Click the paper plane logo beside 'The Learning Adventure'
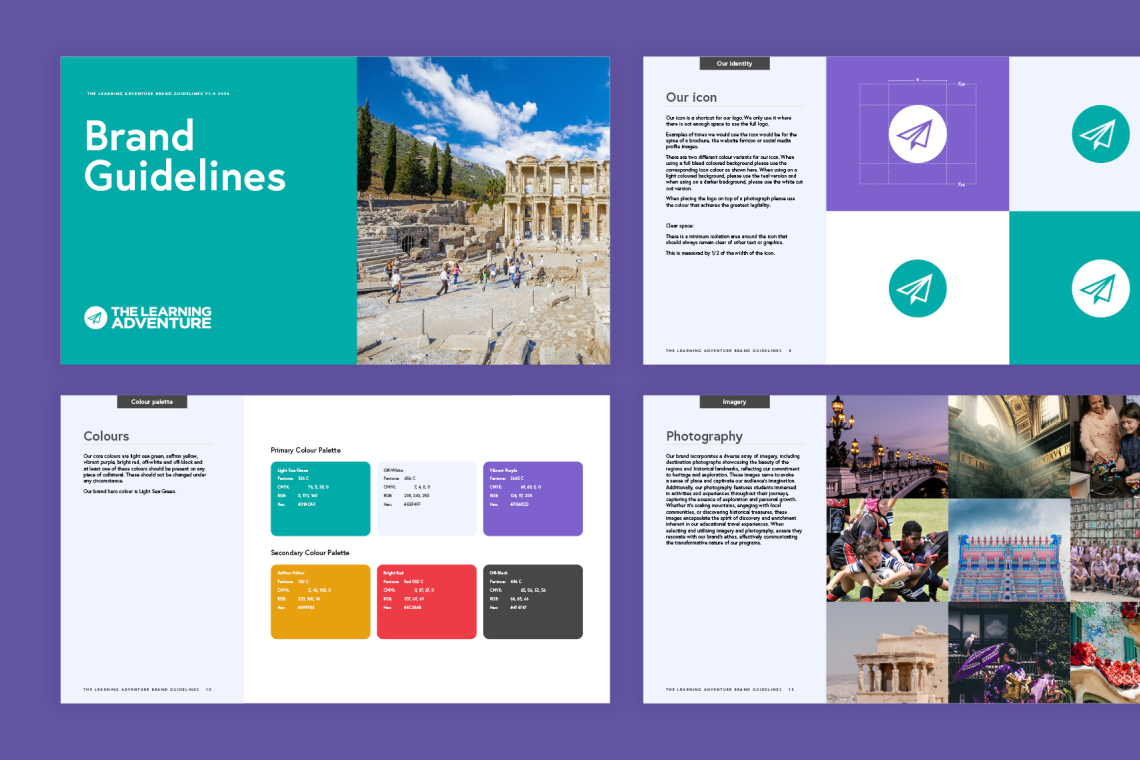 click(x=95, y=317)
